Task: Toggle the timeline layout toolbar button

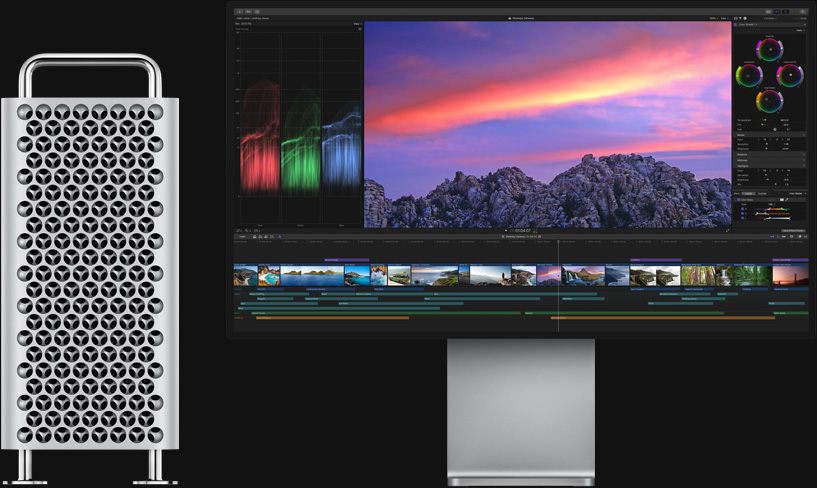Action: click(x=777, y=11)
